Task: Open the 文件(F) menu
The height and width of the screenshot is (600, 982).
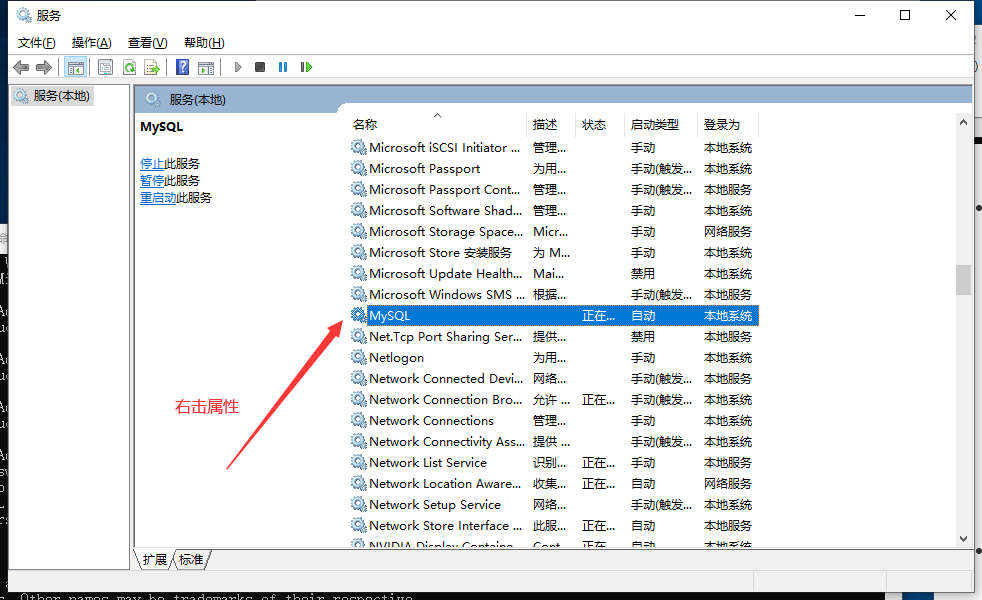Action: pos(36,43)
